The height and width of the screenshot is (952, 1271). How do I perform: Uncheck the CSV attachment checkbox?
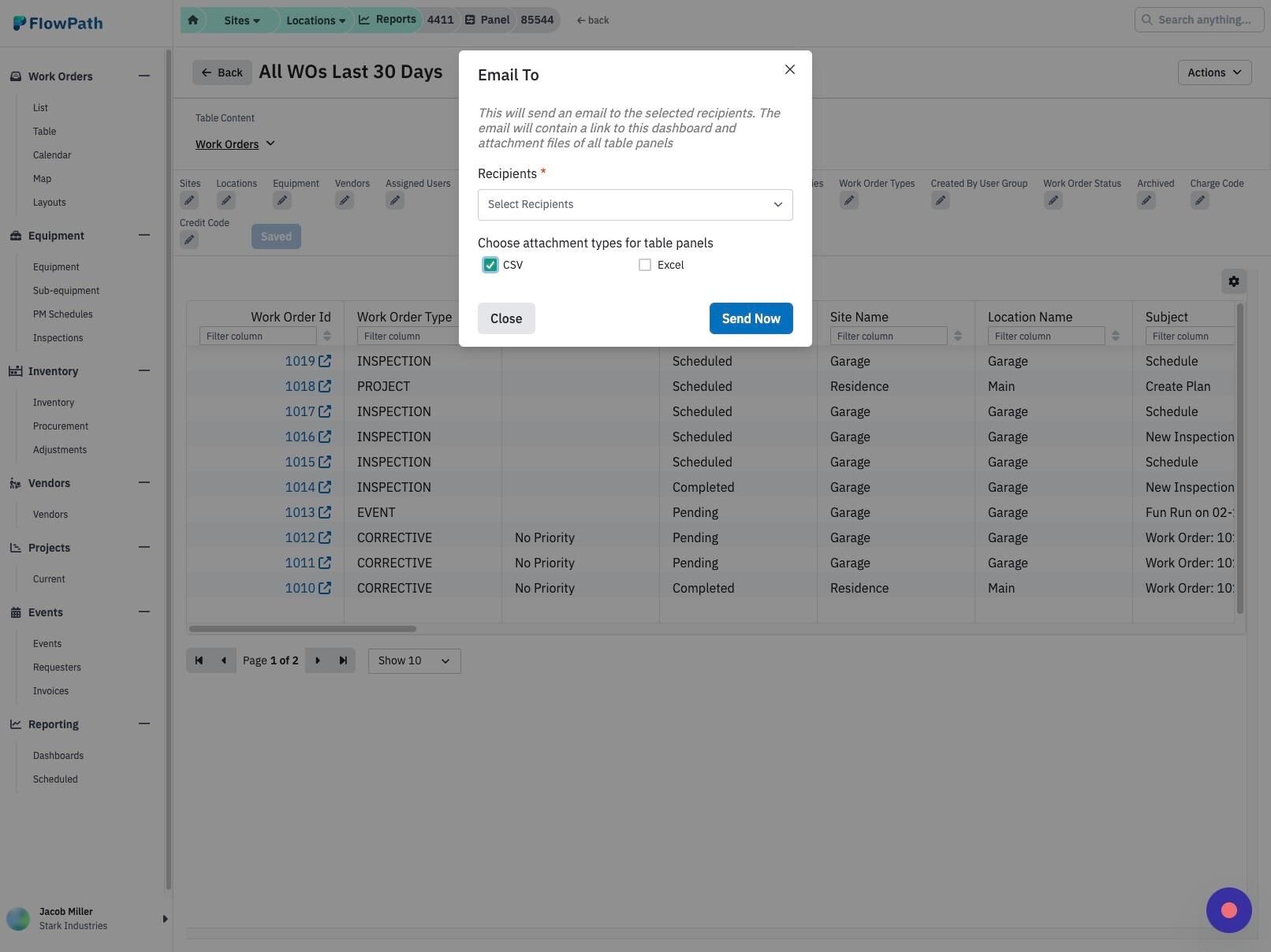coord(490,265)
